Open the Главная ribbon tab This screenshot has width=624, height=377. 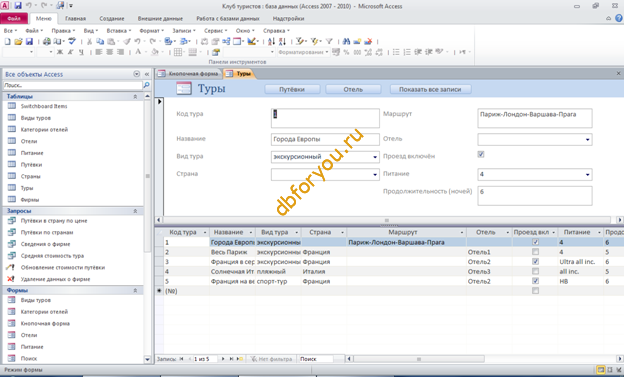coord(75,18)
